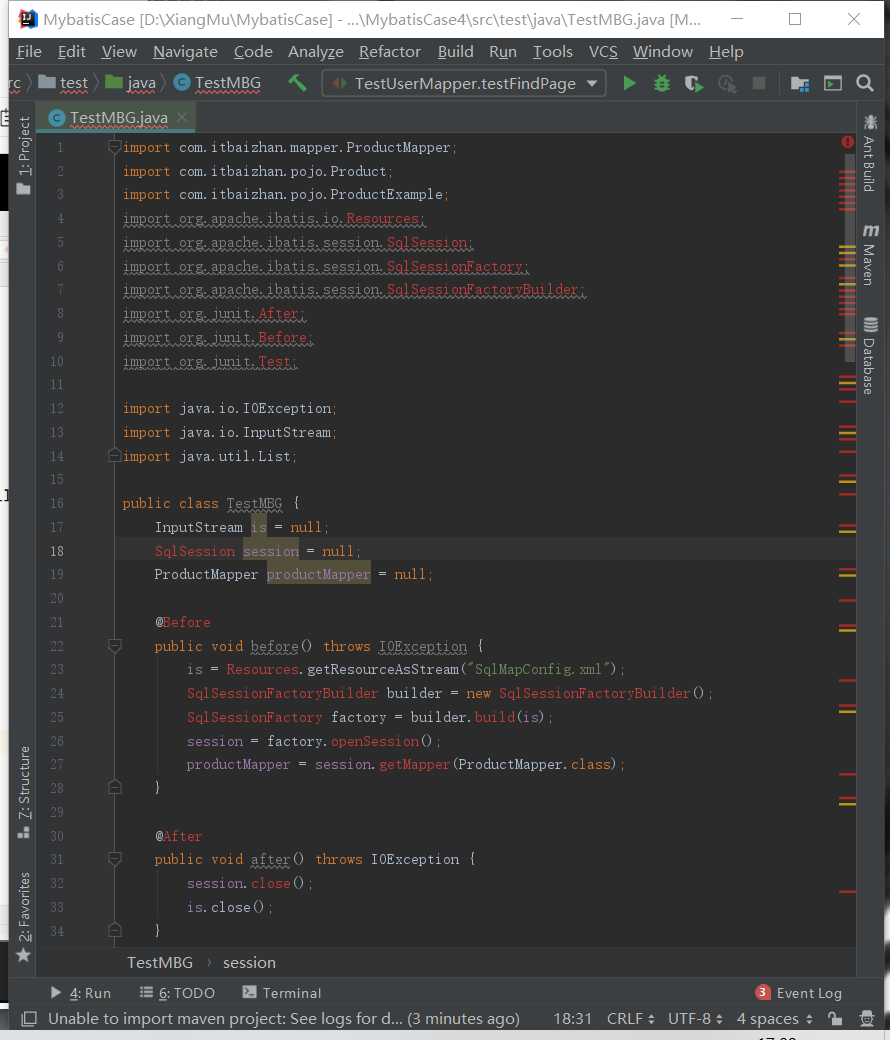Collapse the import block fold at line 1
The height and width of the screenshot is (1040, 890).
click(x=114, y=147)
